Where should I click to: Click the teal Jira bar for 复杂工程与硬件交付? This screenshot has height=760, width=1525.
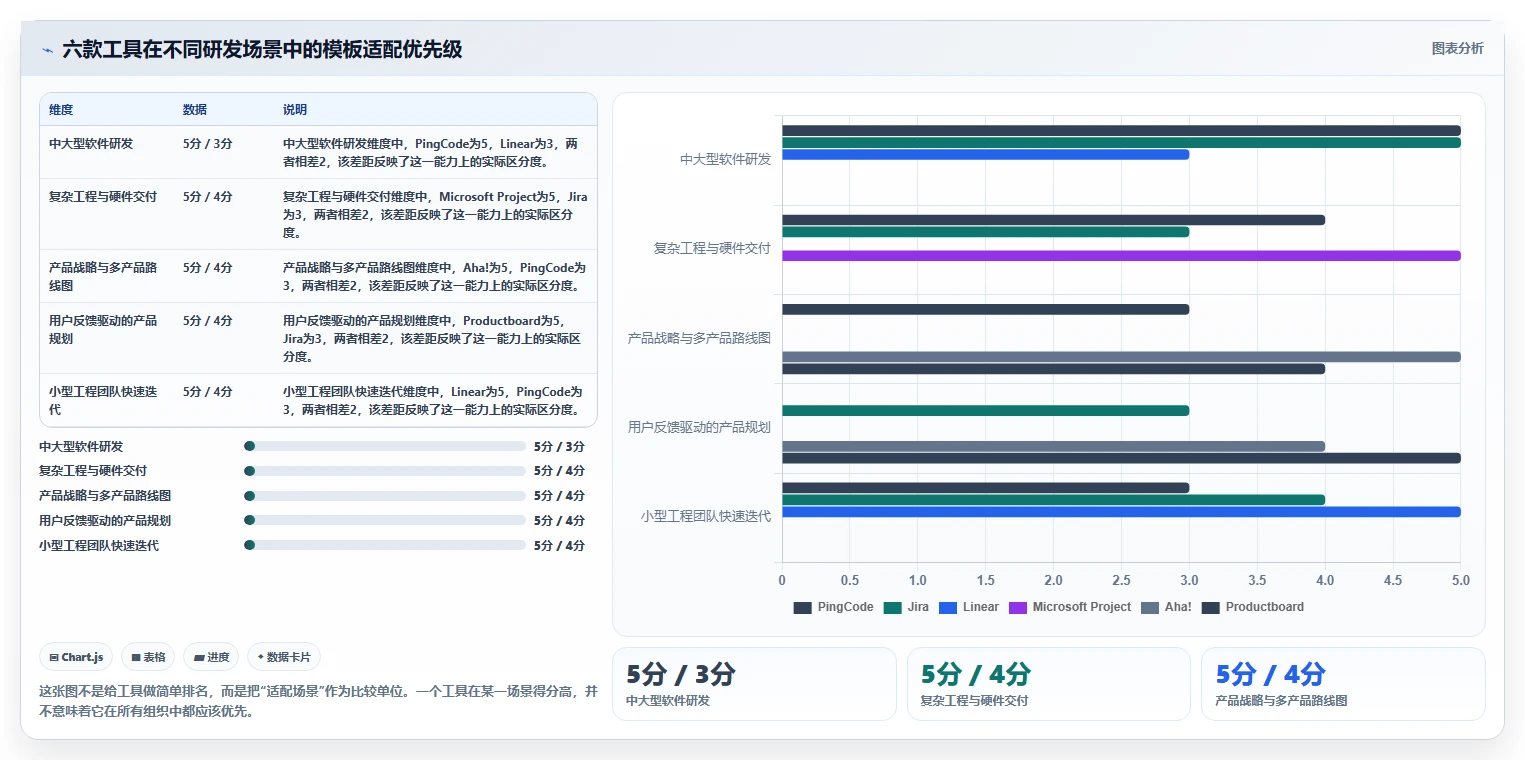985,232
